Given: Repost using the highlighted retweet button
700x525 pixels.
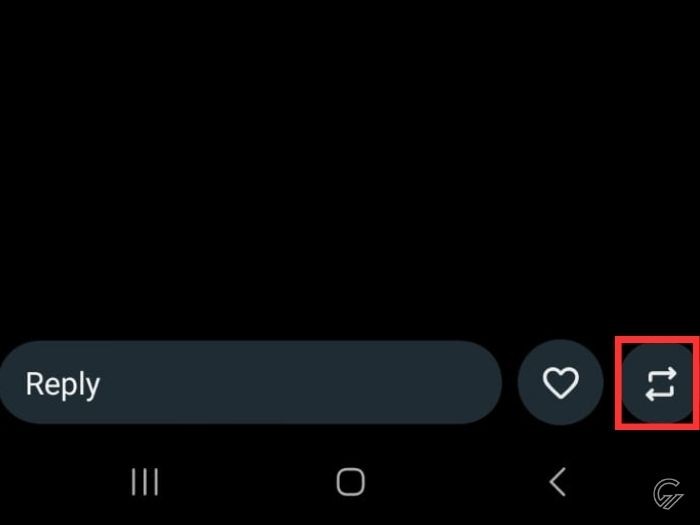Looking at the screenshot, I should coord(659,383).
